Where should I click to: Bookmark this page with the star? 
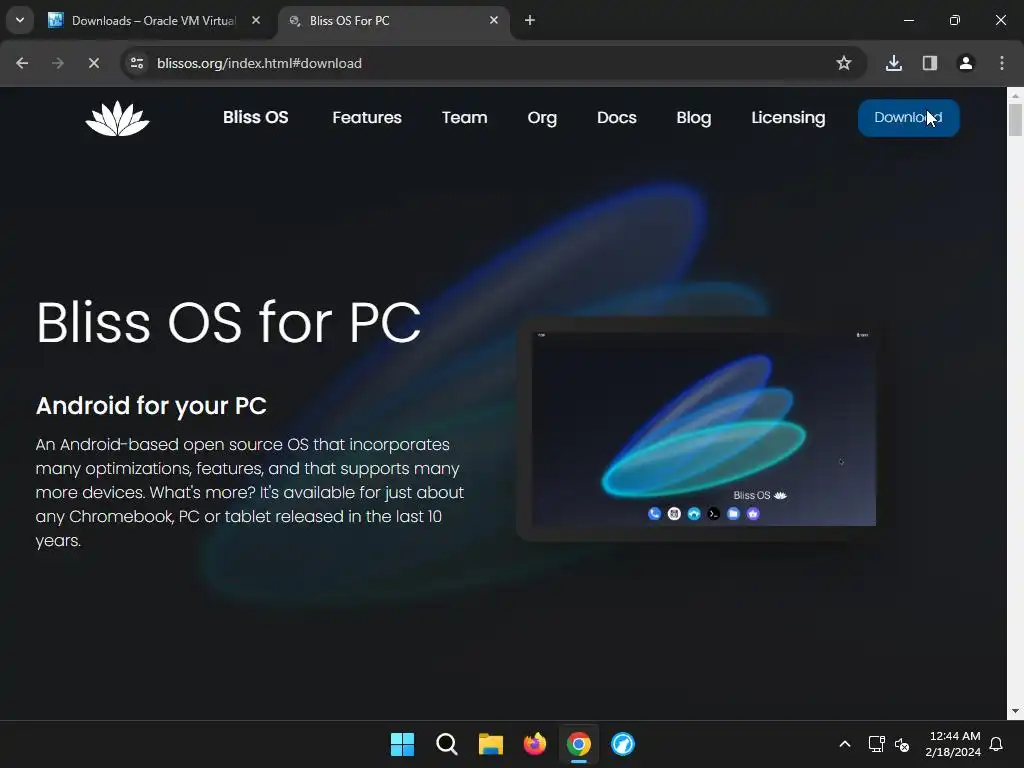pos(844,63)
